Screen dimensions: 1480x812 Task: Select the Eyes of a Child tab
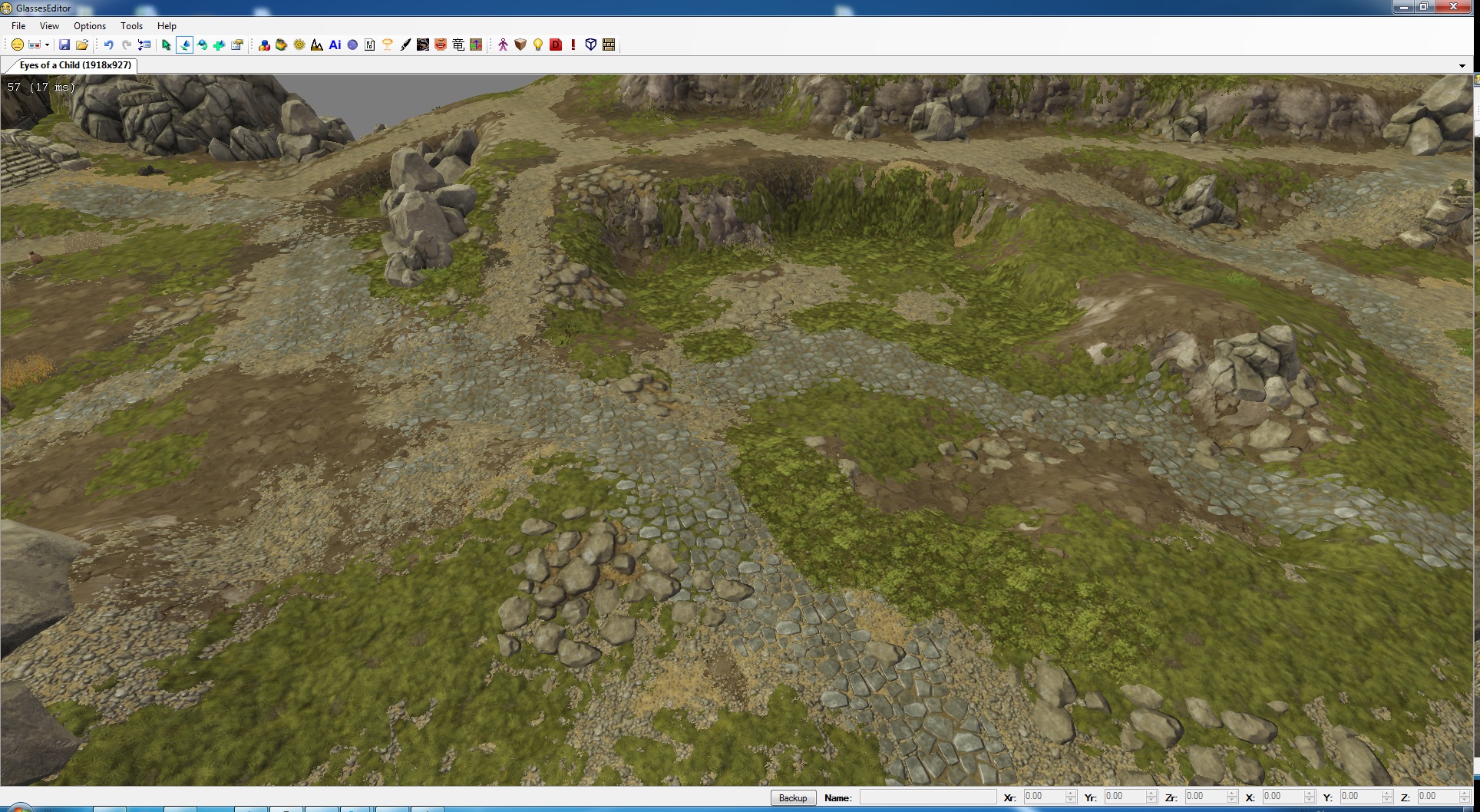pyautogui.click(x=74, y=65)
